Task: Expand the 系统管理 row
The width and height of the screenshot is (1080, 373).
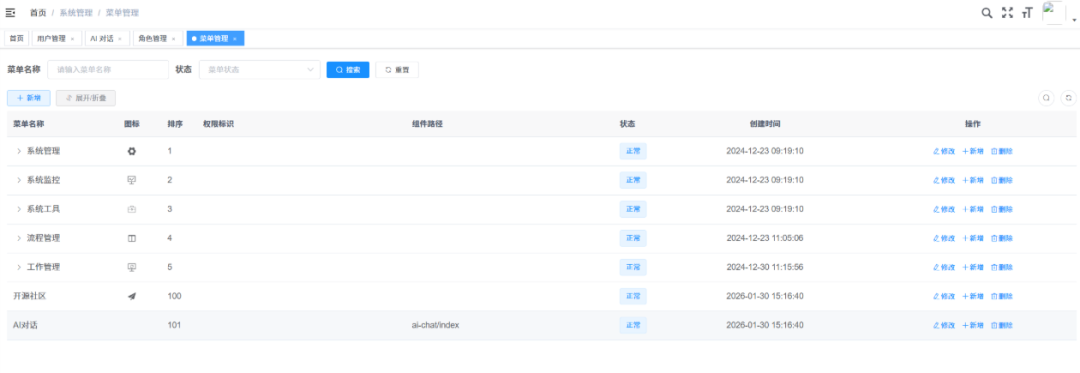Action: [19, 151]
